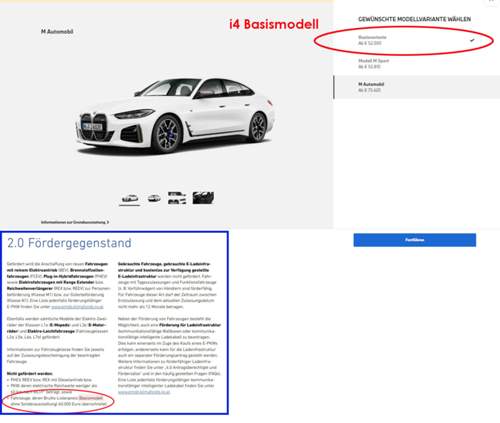Viewport: 500px width, 423px height.
Task: Click the M Automobil title above car
Action: click(57, 32)
